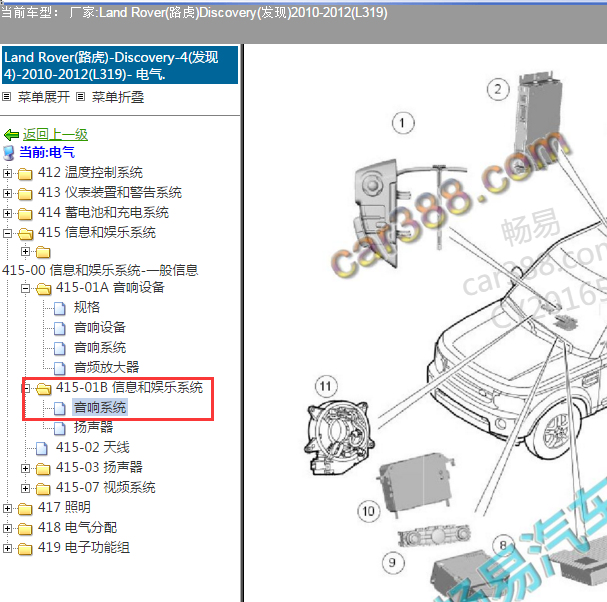
Task: Click the 417 照明 folder icon
Action: point(25,509)
